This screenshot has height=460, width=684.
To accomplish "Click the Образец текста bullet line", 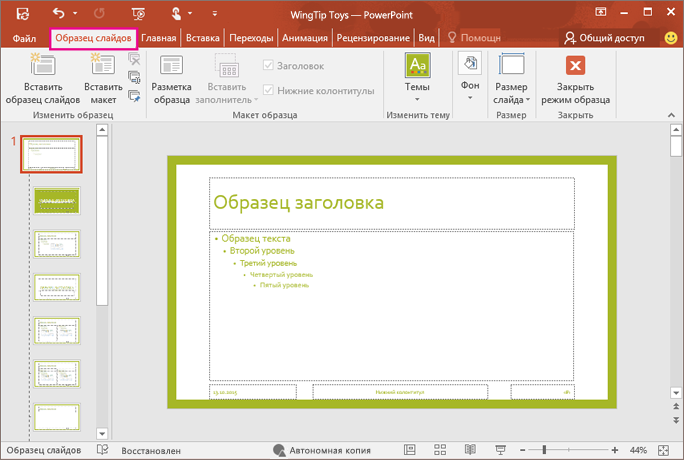I will click(x=256, y=239).
